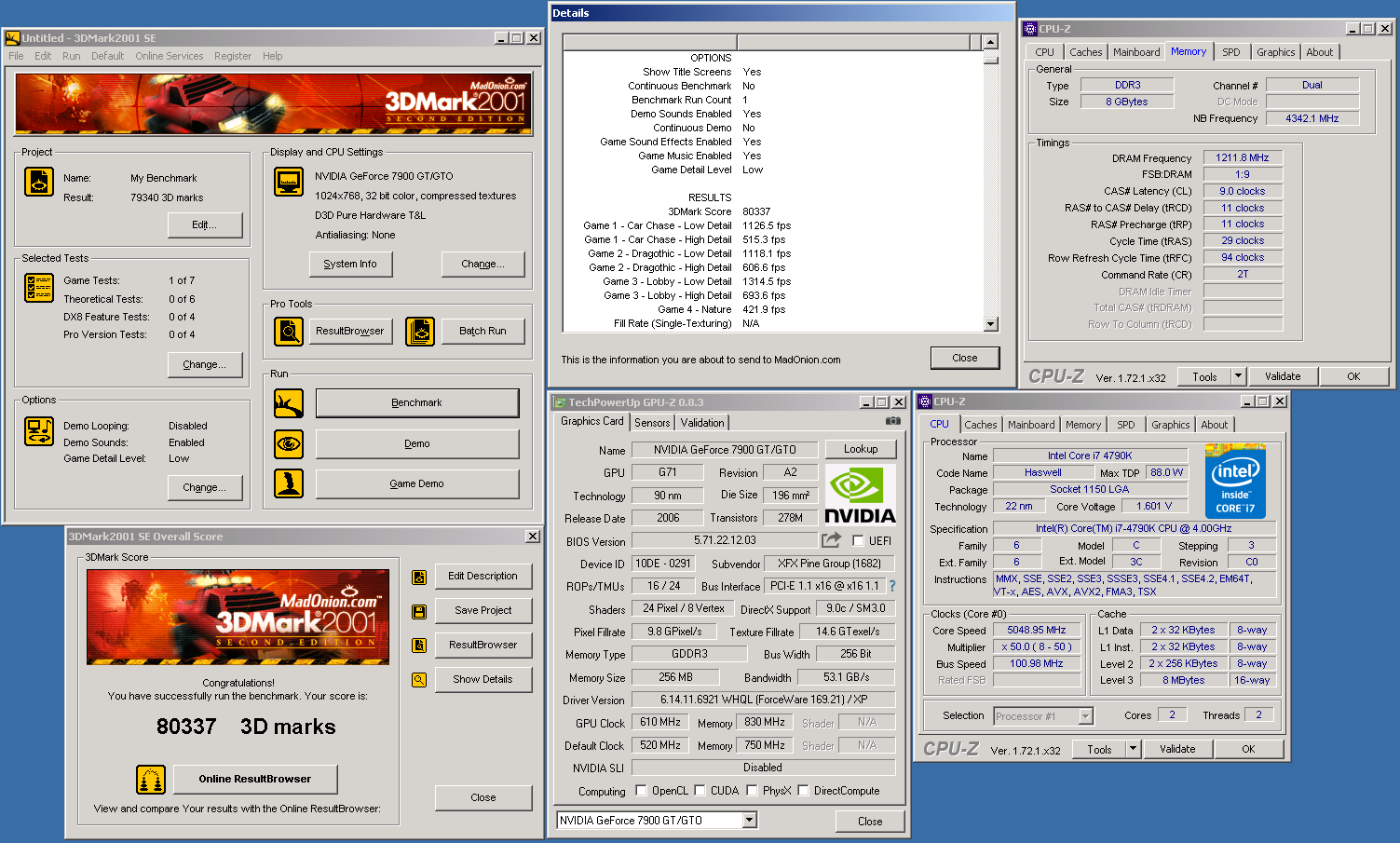Click the Details list scroll-down arrow
The height and width of the screenshot is (843, 1400).
point(990,324)
